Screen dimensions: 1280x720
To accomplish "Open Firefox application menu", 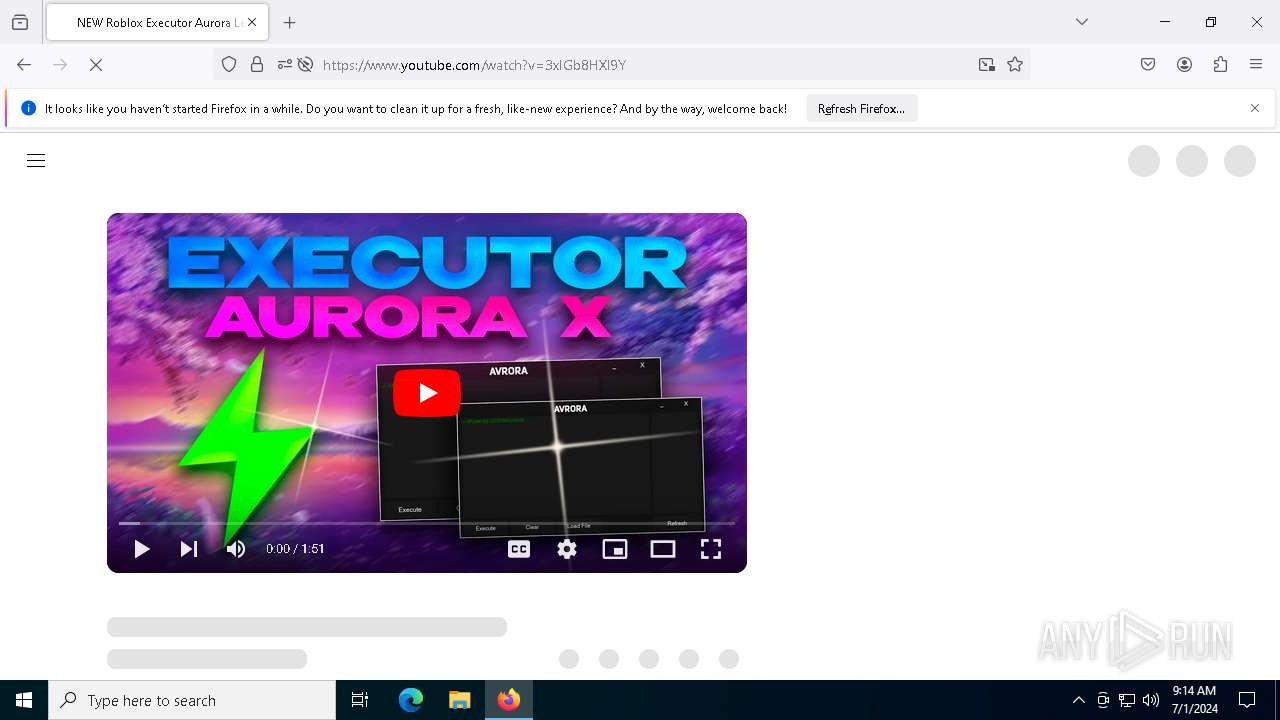I will pos(1256,65).
